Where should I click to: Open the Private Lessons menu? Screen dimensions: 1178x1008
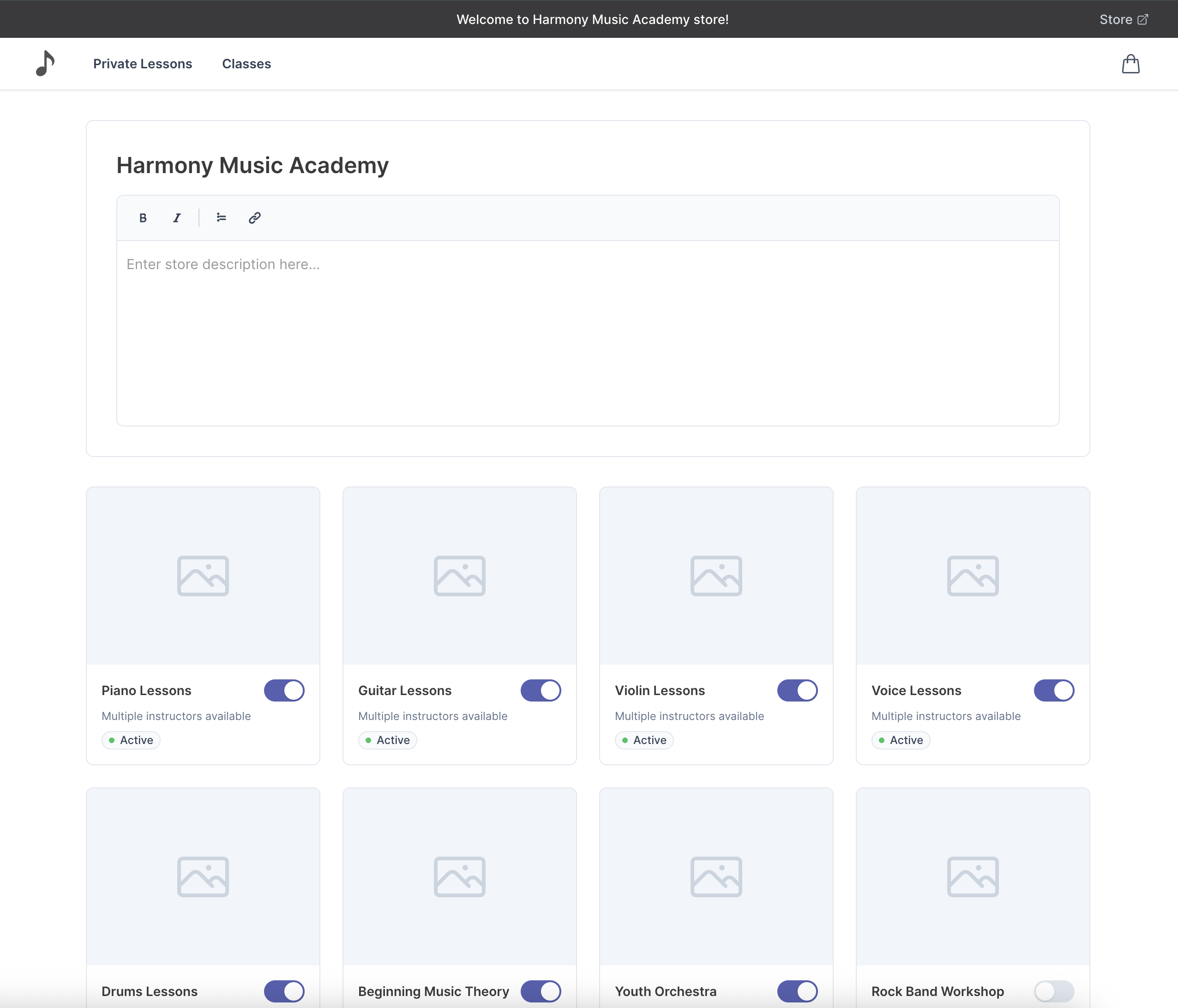pyautogui.click(x=143, y=64)
